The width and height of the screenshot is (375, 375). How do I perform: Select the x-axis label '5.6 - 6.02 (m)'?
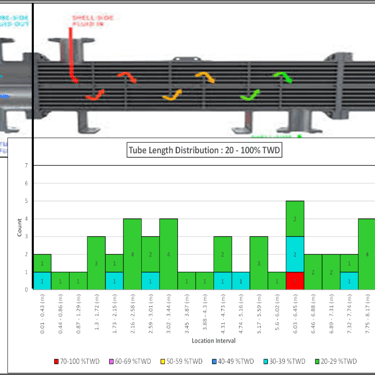tap(277, 312)
